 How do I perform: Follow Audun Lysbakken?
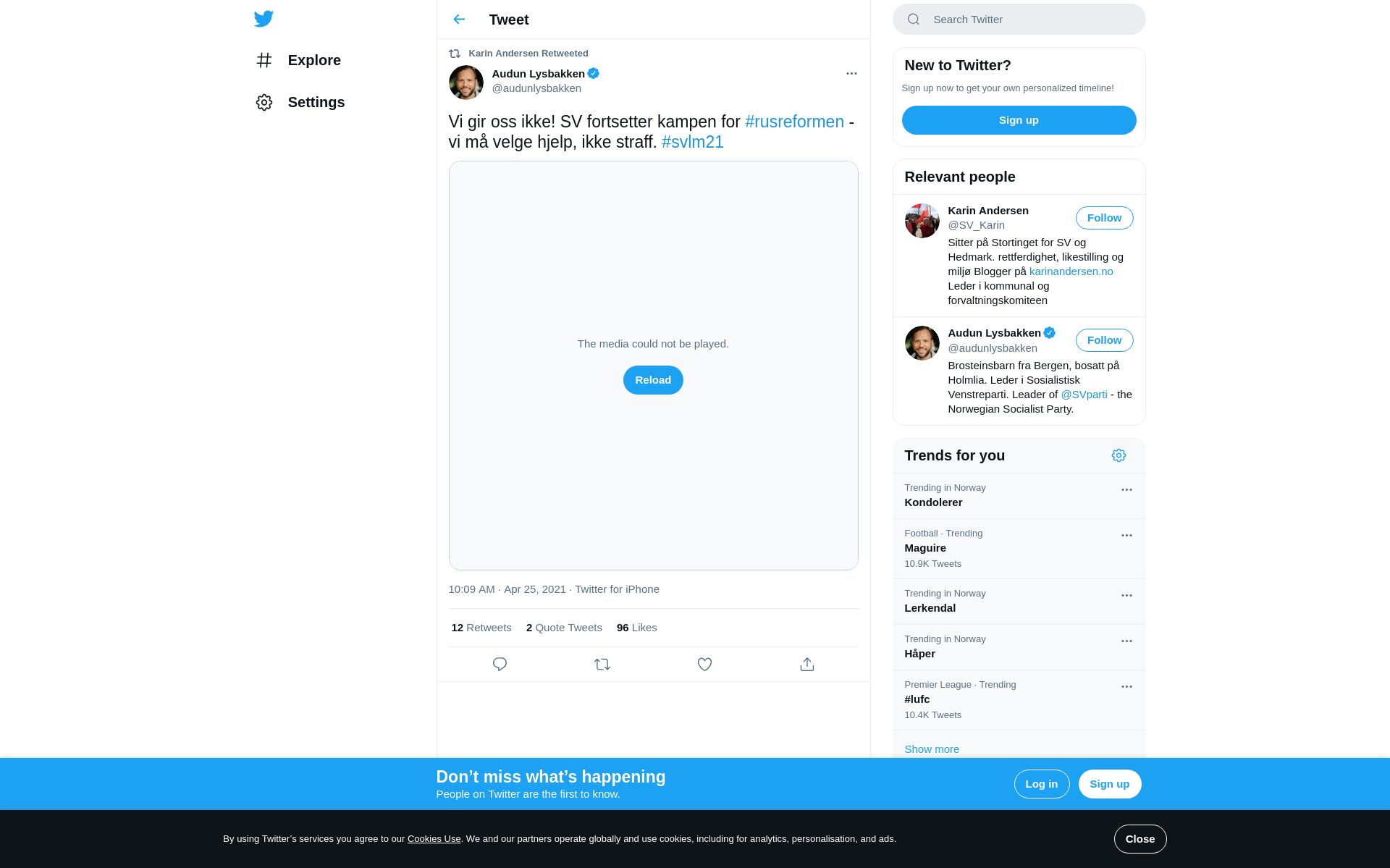coord(1104,340)
